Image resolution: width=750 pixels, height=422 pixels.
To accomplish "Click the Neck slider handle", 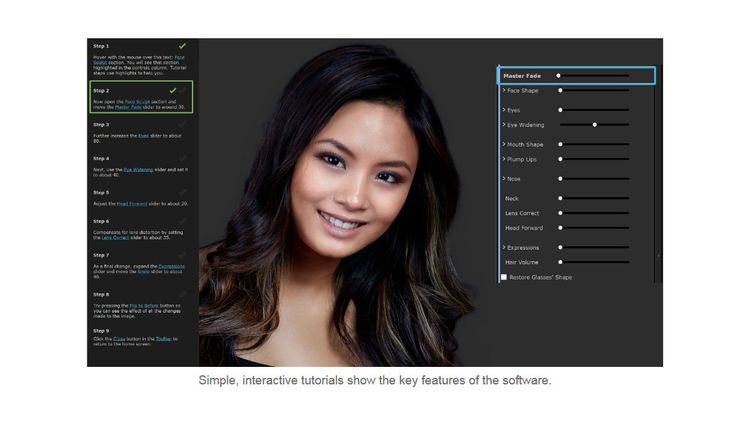I will pos(560,198).
